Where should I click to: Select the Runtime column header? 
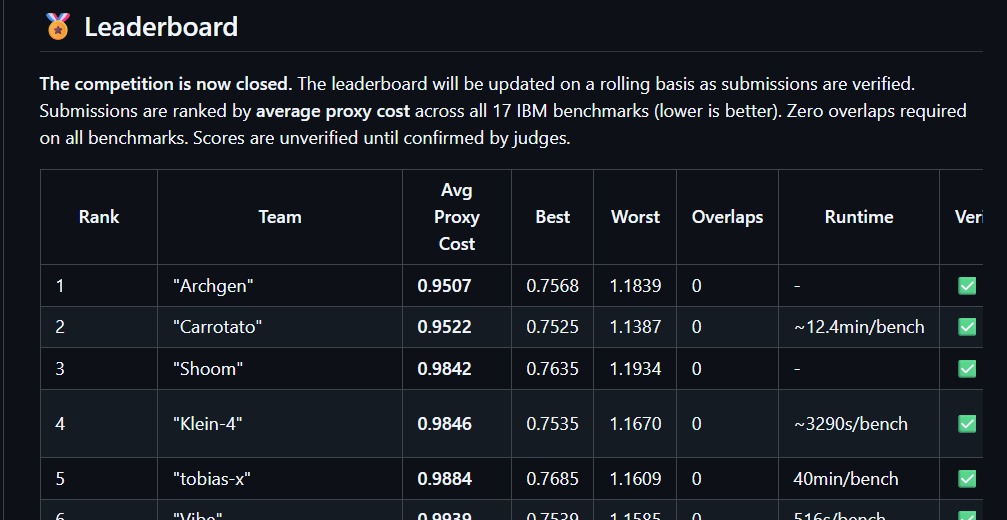(859, 217)
